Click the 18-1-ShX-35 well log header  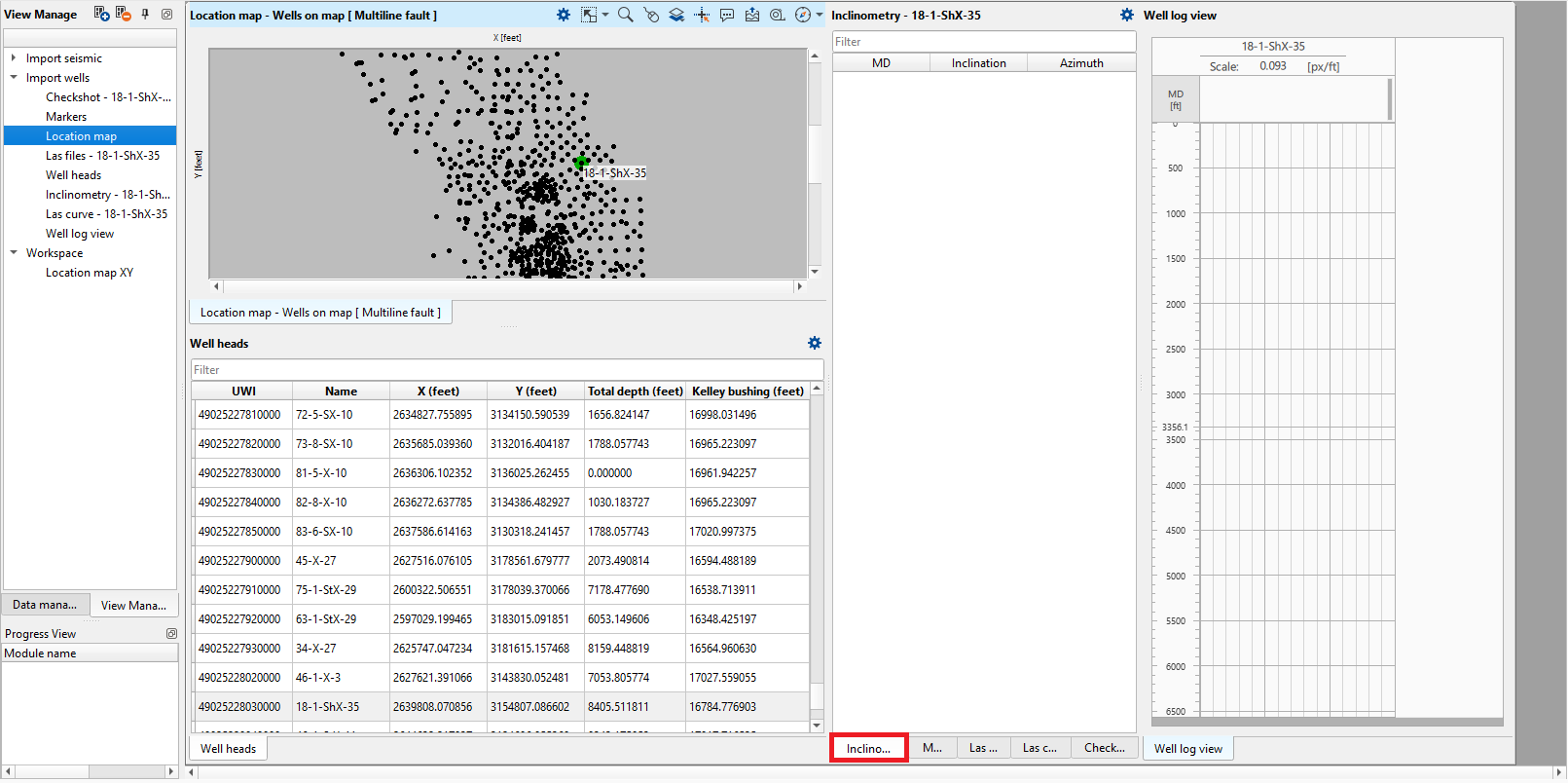[x=1273, y=47]
